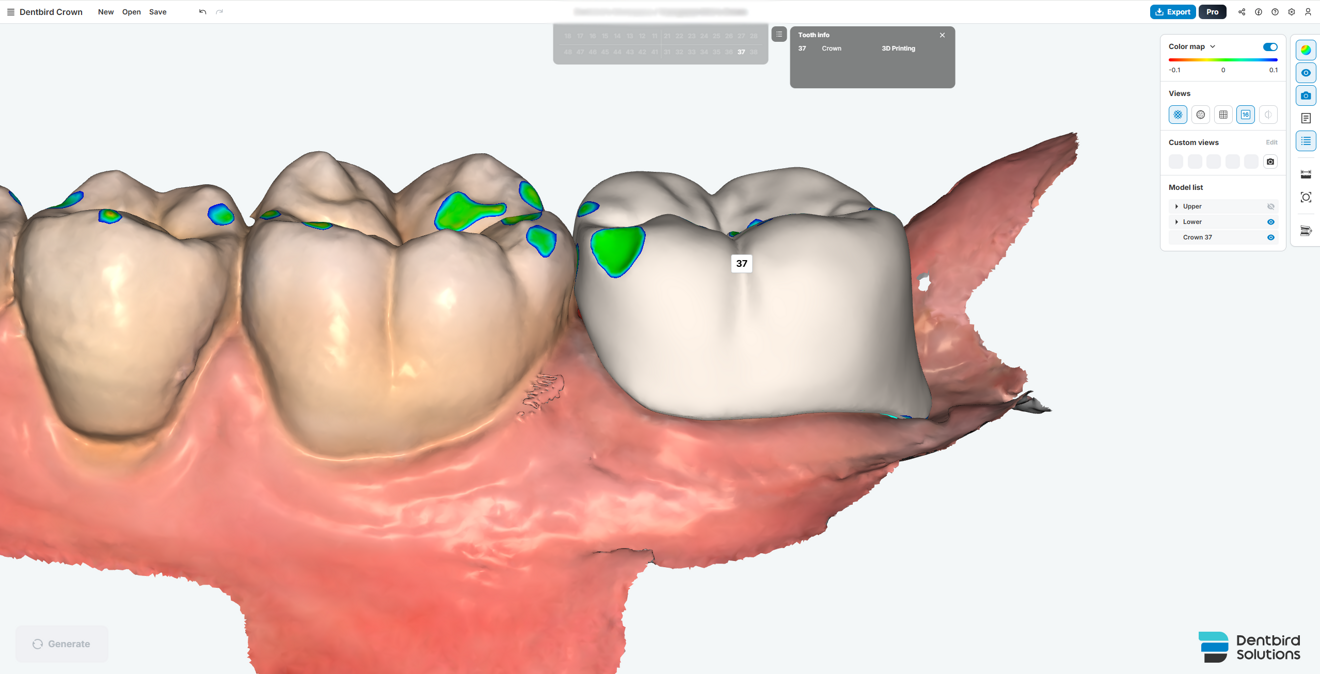Select the measurement ruler tool in sidebar
The image size is (1320, 674).
click(1306, 174)
